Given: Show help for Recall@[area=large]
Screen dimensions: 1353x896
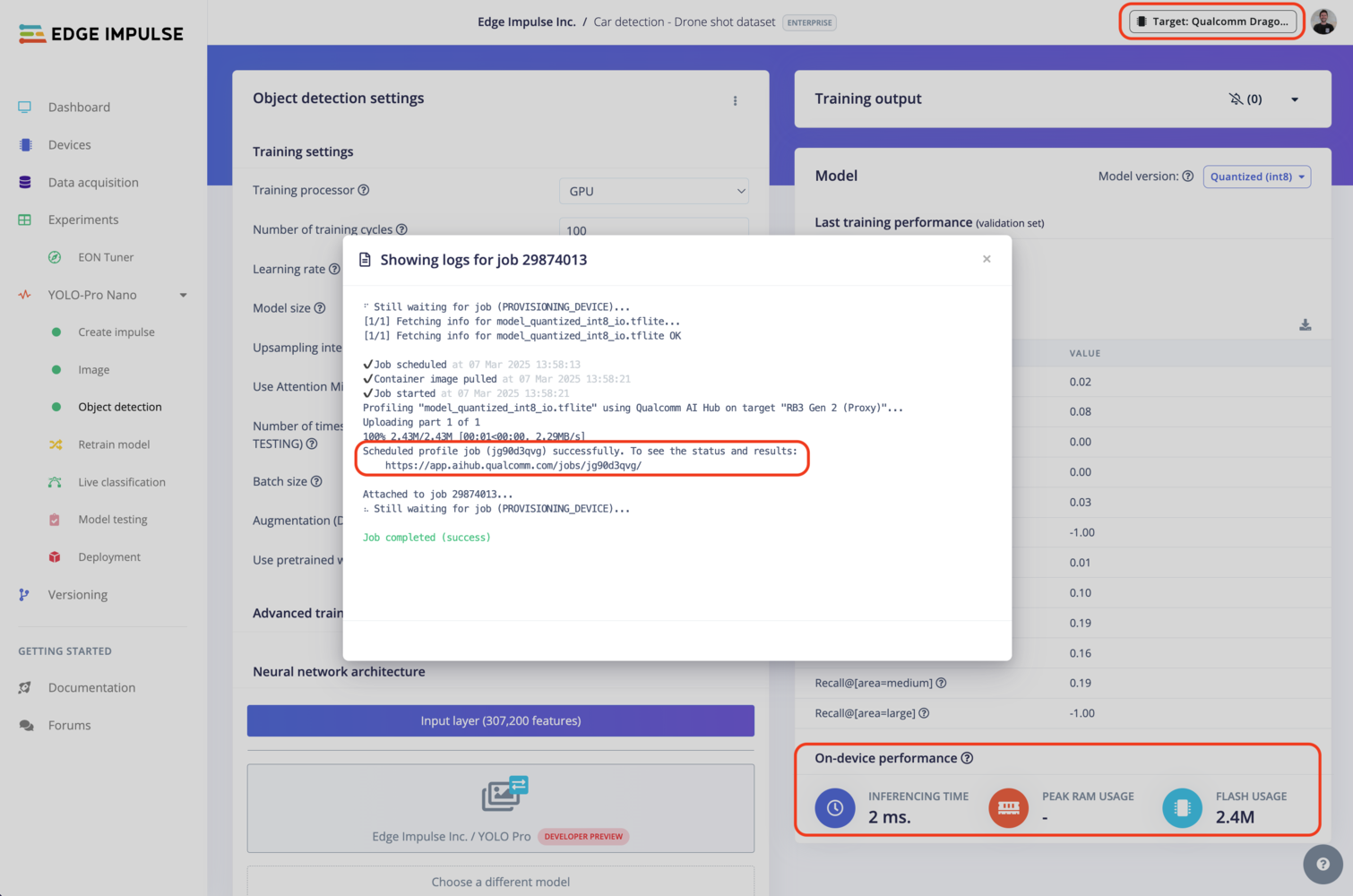Looking at the screenshot, I should coord(924,713).
